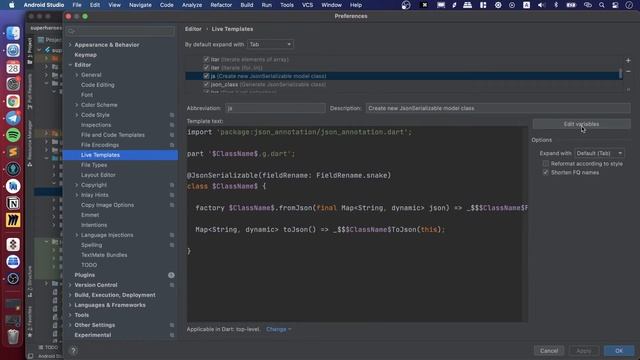
Task: Remove selected template with minus icon
Action: [x=628, y=71]
